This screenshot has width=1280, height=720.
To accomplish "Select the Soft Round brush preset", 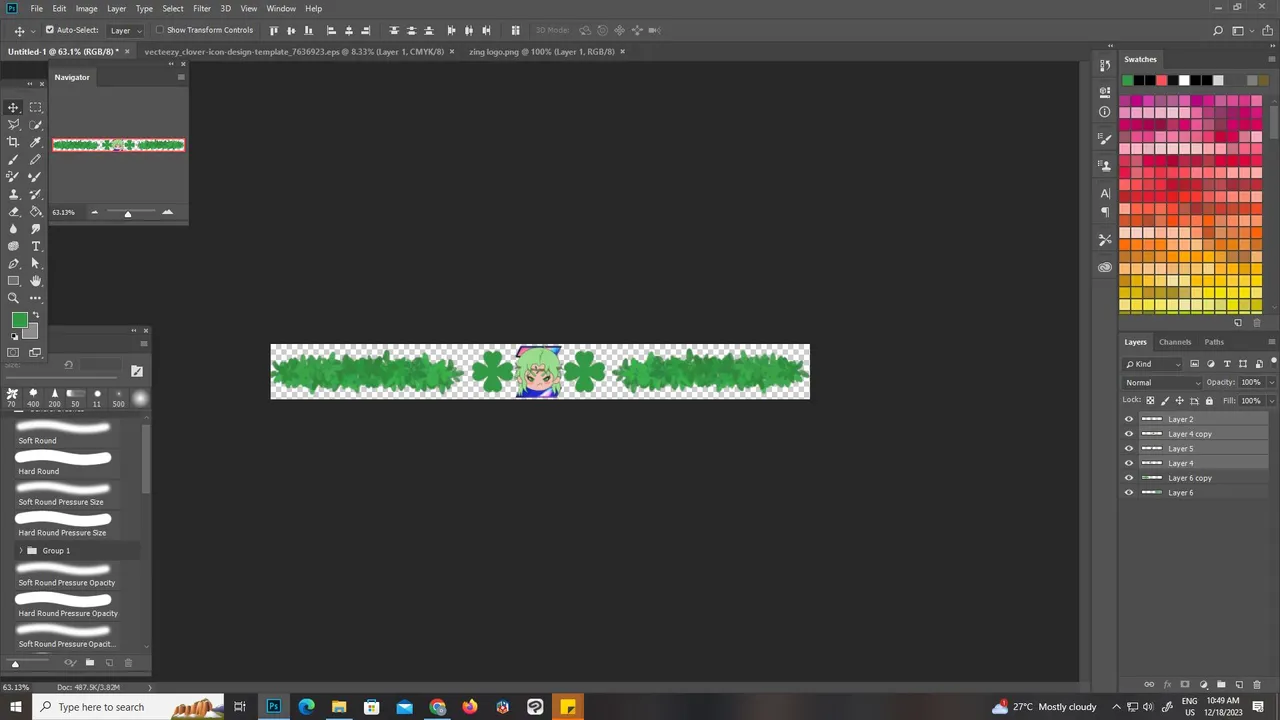I will pos(62,432).
